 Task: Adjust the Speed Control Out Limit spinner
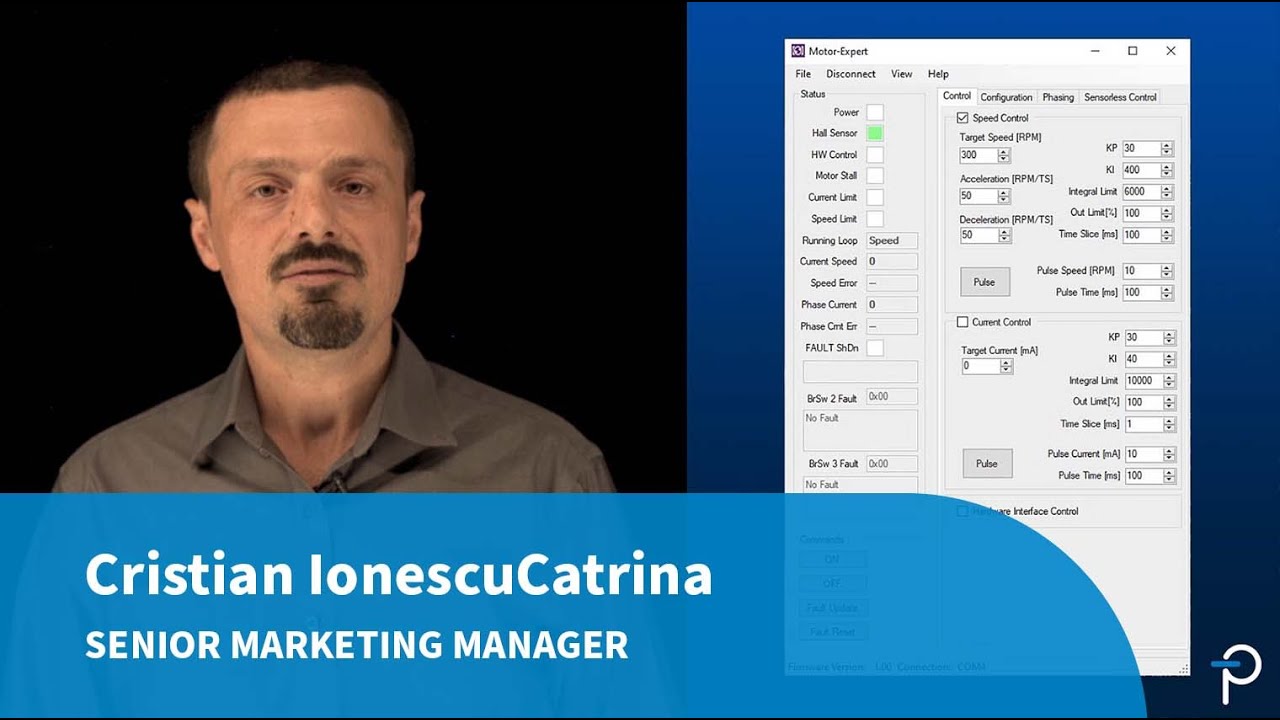click(x=1167, y=213)
